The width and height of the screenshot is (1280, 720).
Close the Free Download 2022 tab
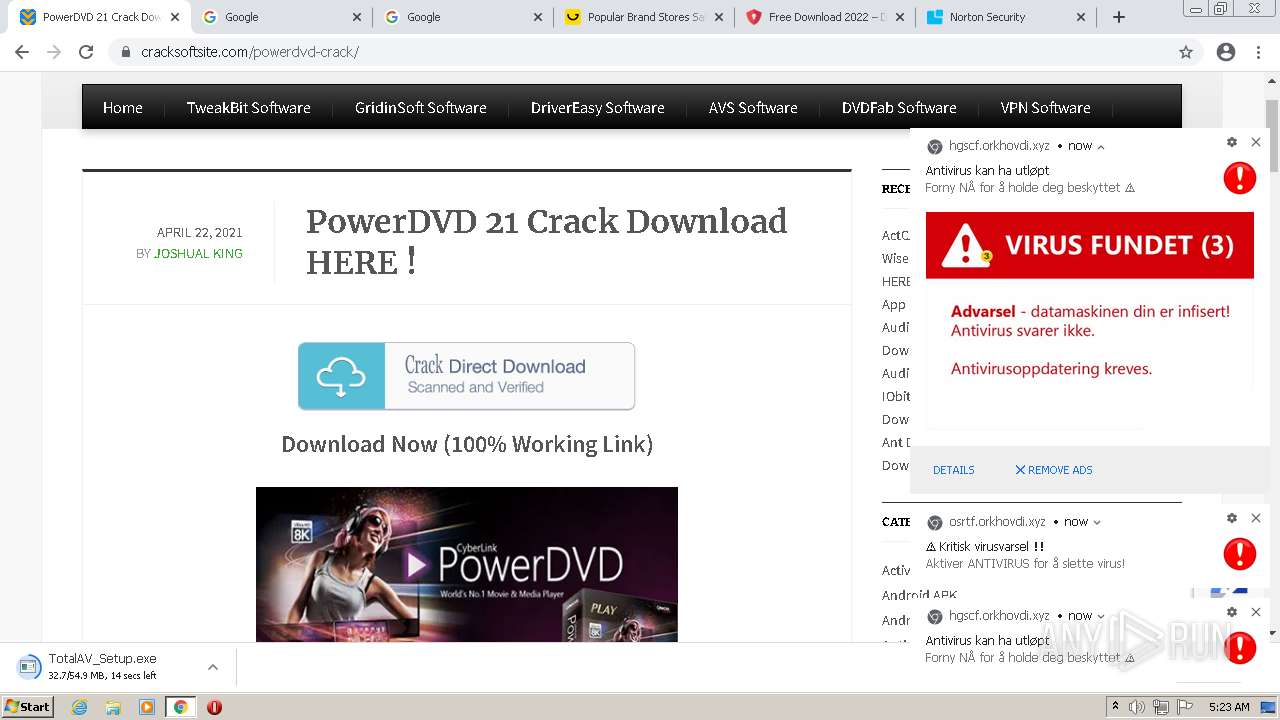pos(900,17)
